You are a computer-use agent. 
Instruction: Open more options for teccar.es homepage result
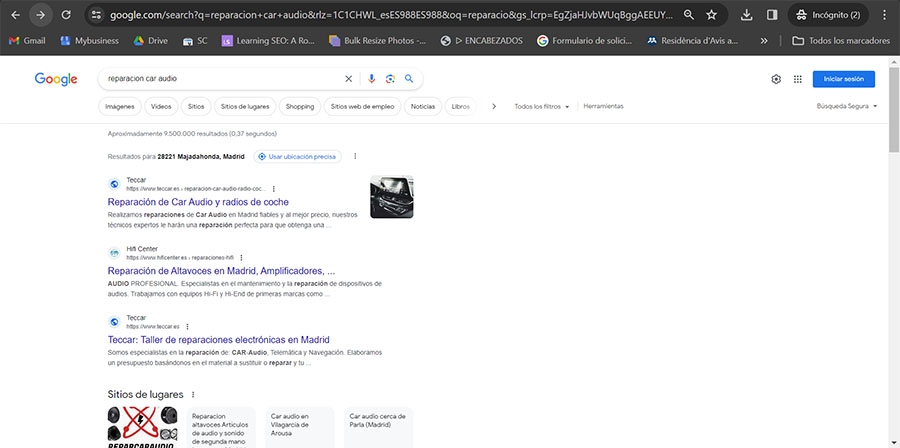(x=187, y=326)
